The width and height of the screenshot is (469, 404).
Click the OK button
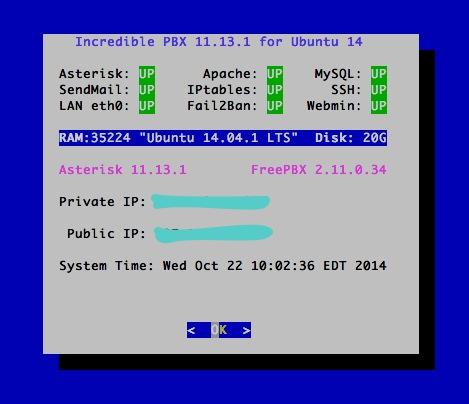point(219,330)
